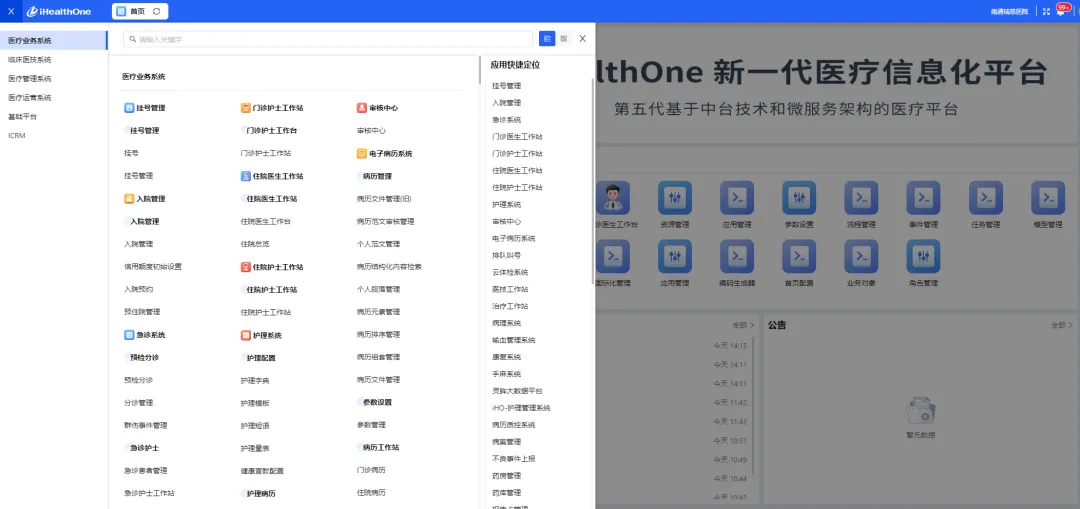This screenshot has width=1080, height=509.
Task: Click the 护理系统 category icon
Action: click(245, 335)
